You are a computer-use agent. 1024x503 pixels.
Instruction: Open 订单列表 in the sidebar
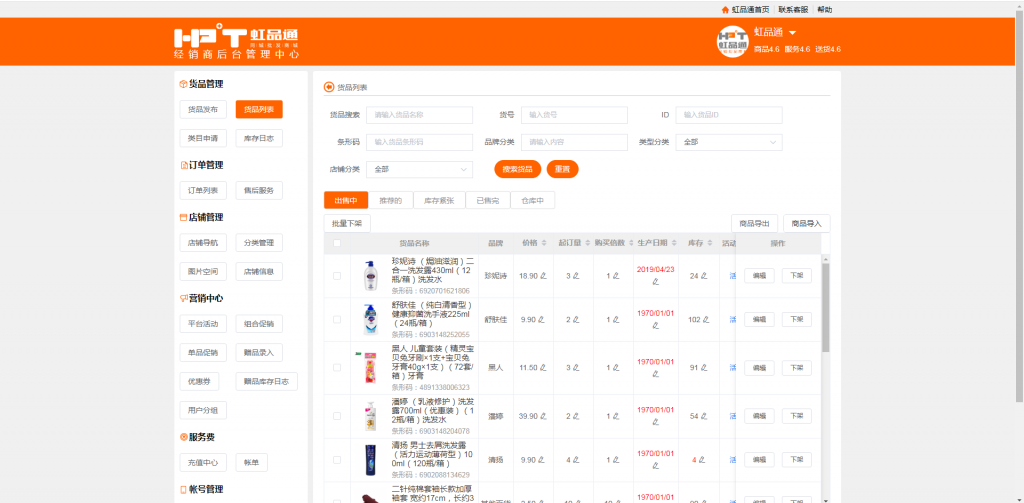[203, 190]
